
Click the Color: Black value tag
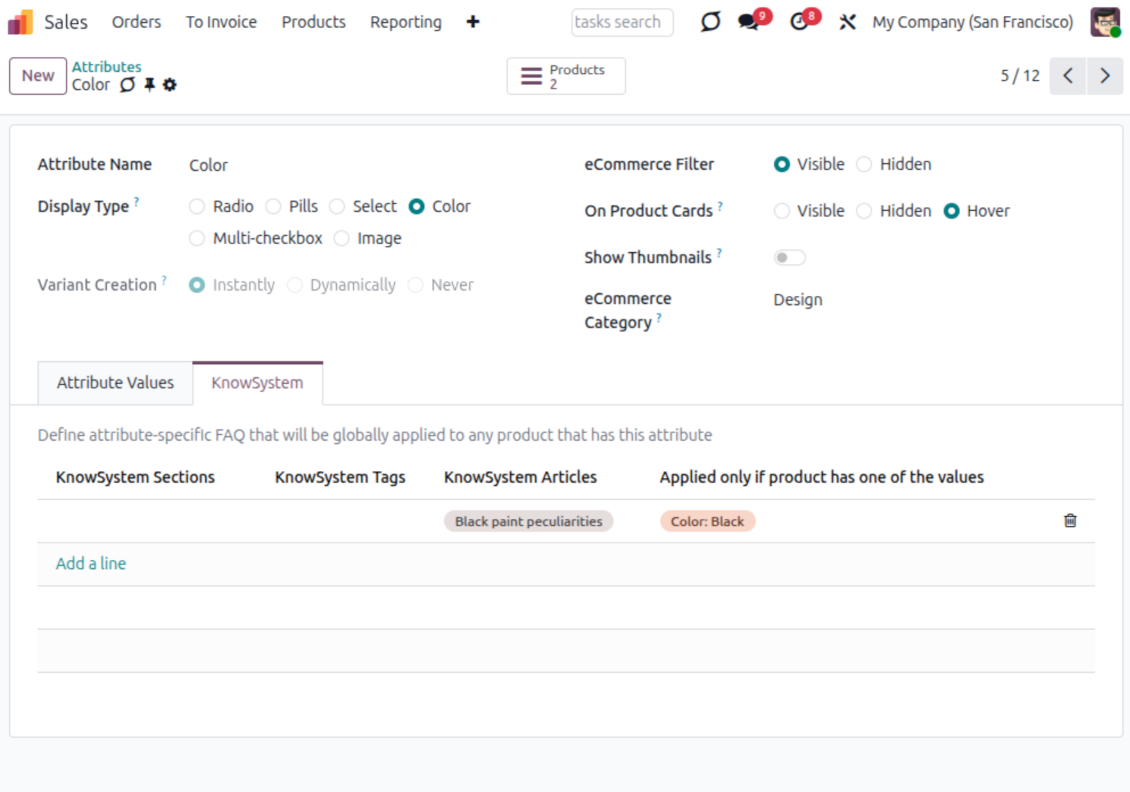[707, 521]
